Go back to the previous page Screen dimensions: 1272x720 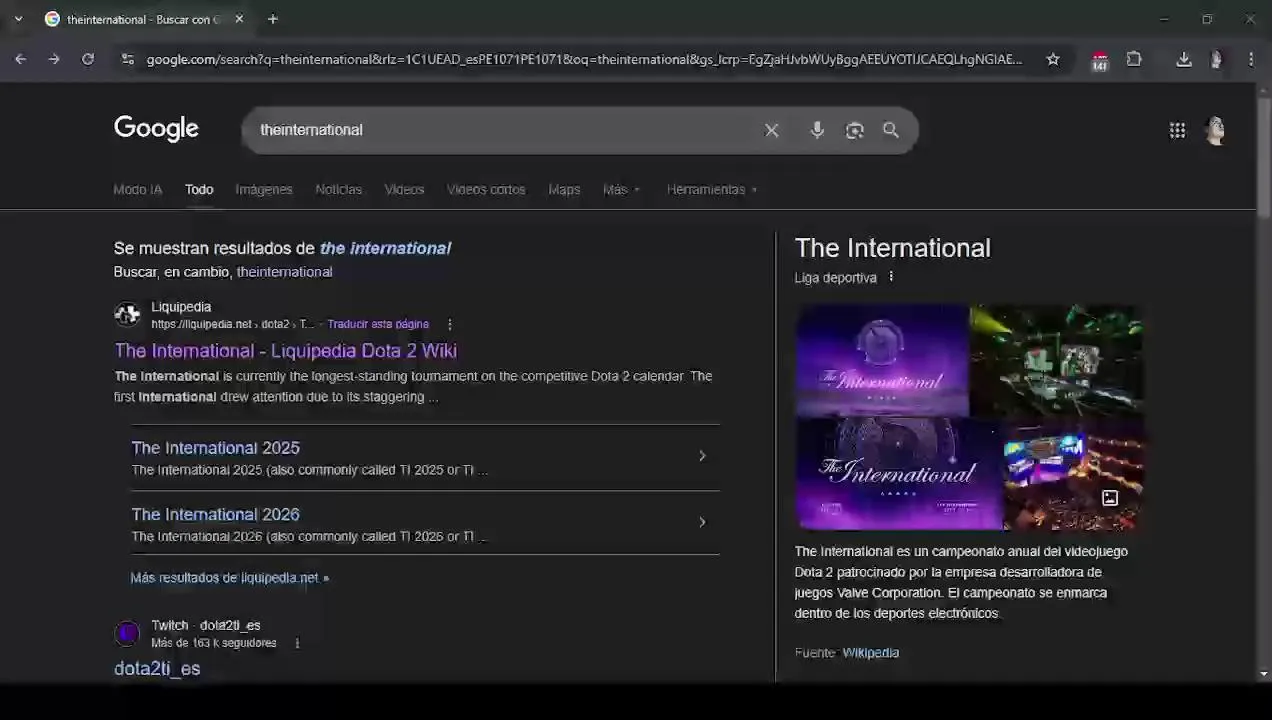point(20,59)
